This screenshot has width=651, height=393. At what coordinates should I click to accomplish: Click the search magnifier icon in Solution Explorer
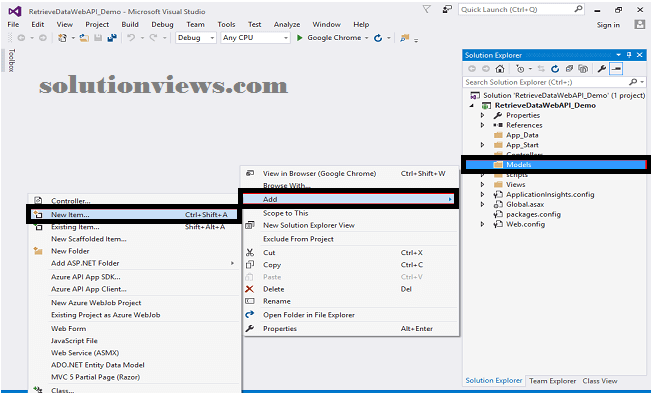[633, 82]
